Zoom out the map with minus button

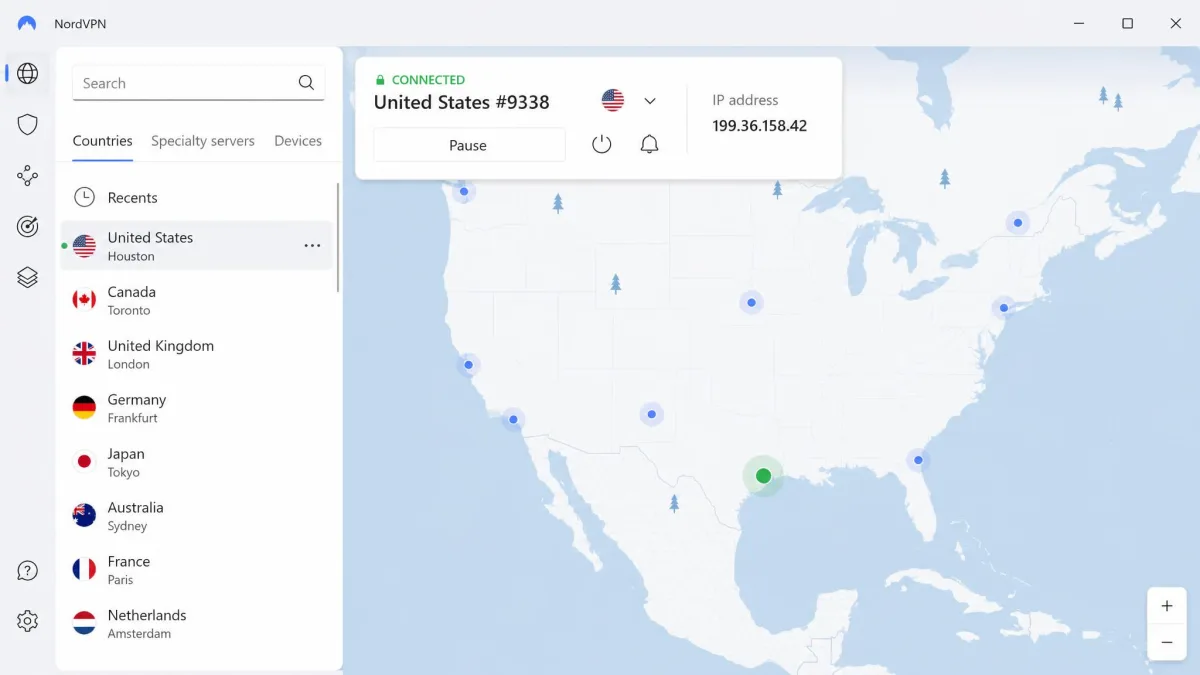click(1167, 642)
